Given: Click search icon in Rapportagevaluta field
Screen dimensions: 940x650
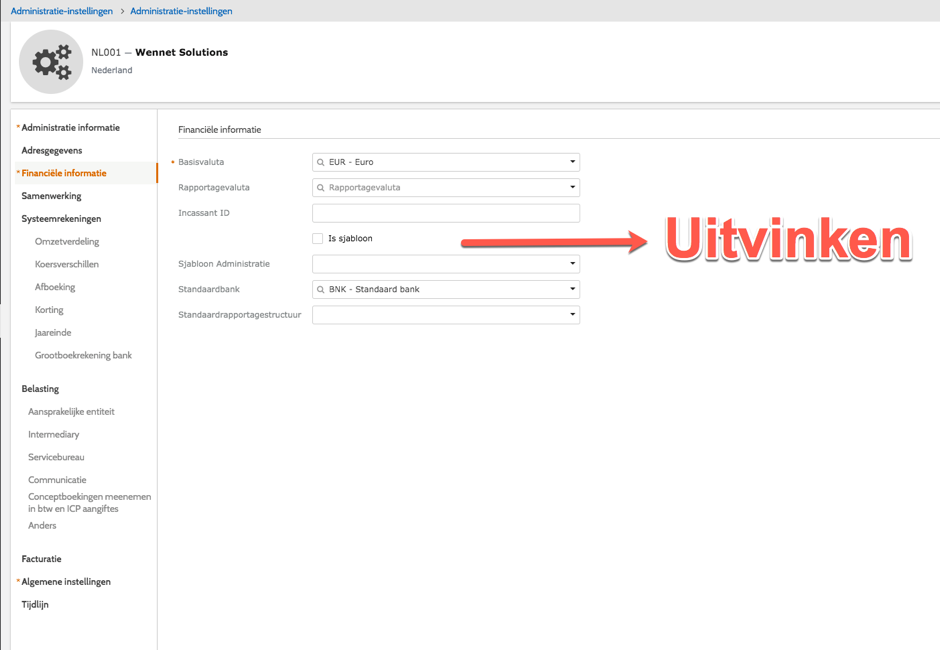Looking at the screenshot, I should [x=321, y=188].
